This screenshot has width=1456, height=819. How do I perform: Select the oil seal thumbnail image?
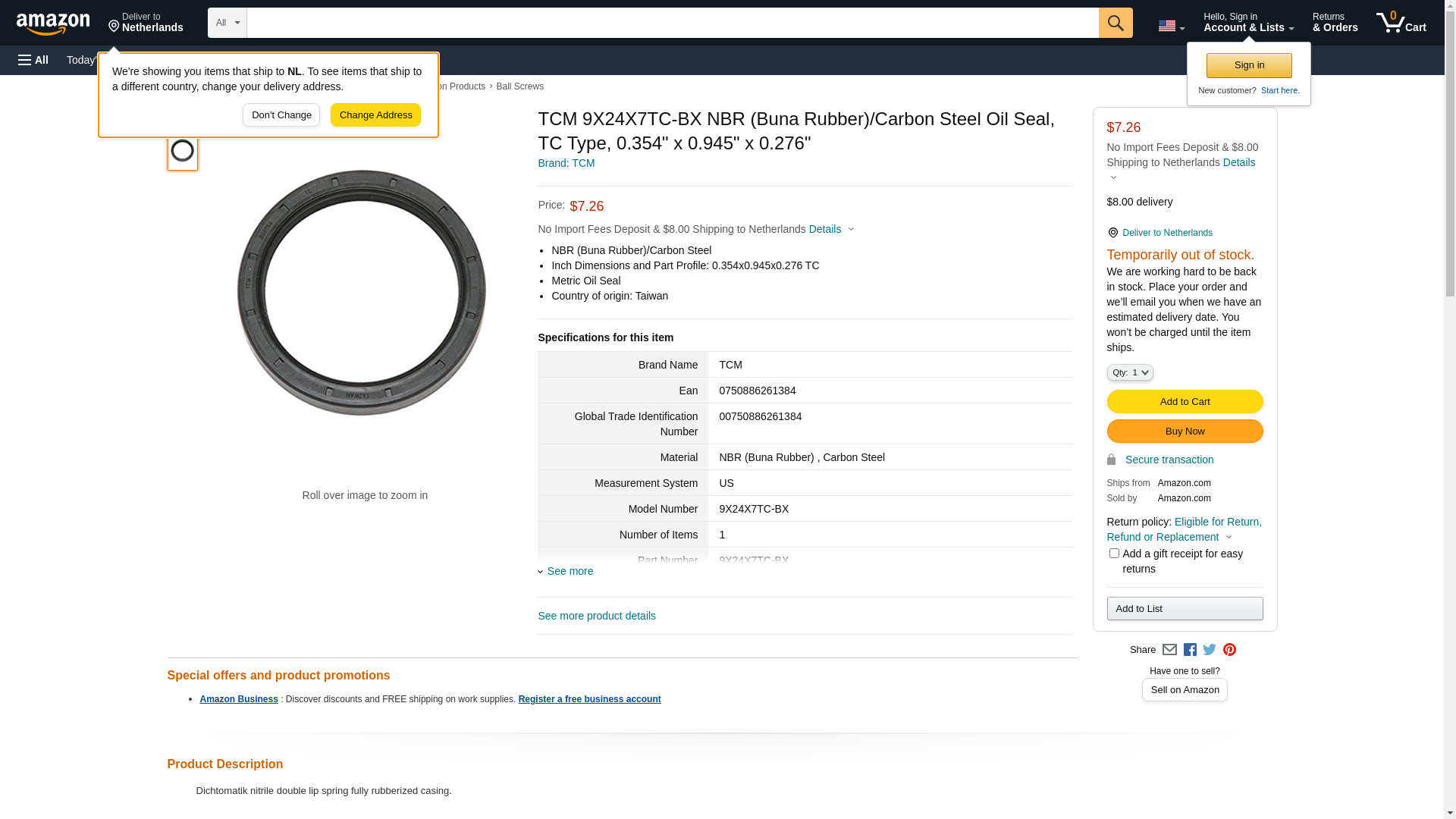183,151
